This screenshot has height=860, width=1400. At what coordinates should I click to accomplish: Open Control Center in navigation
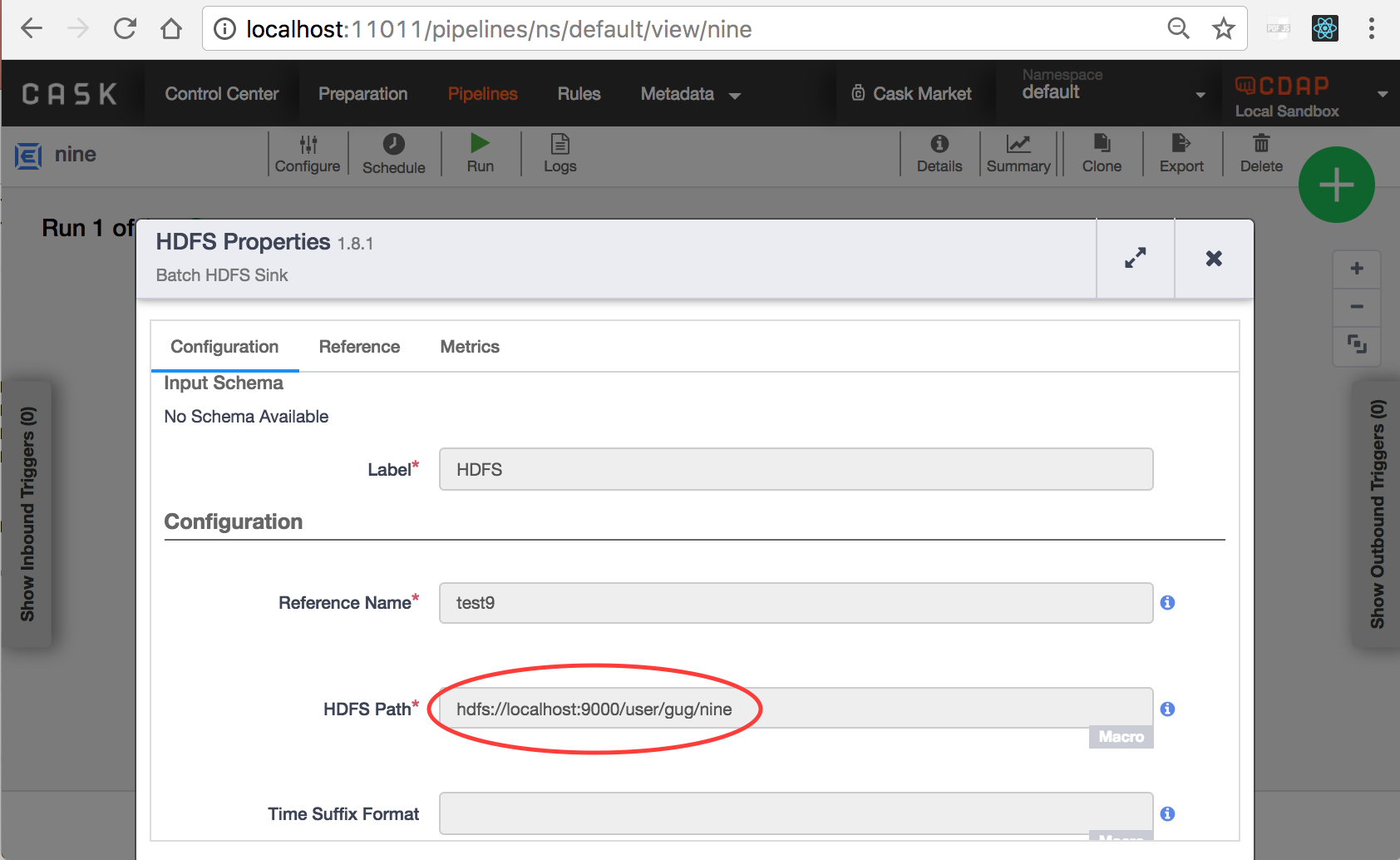(222, 94)
